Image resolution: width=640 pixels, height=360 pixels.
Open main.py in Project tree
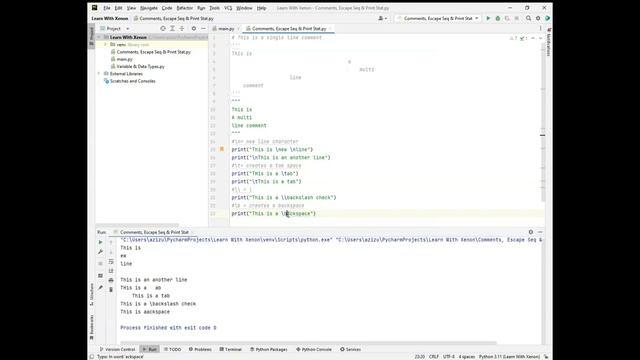tap(124, 59)
